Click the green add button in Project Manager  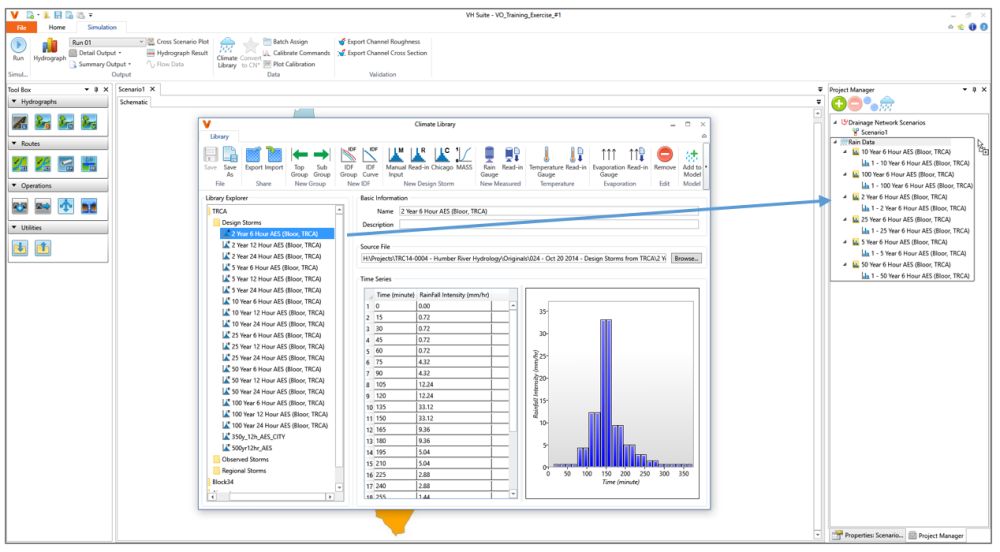tap(839, 104)
